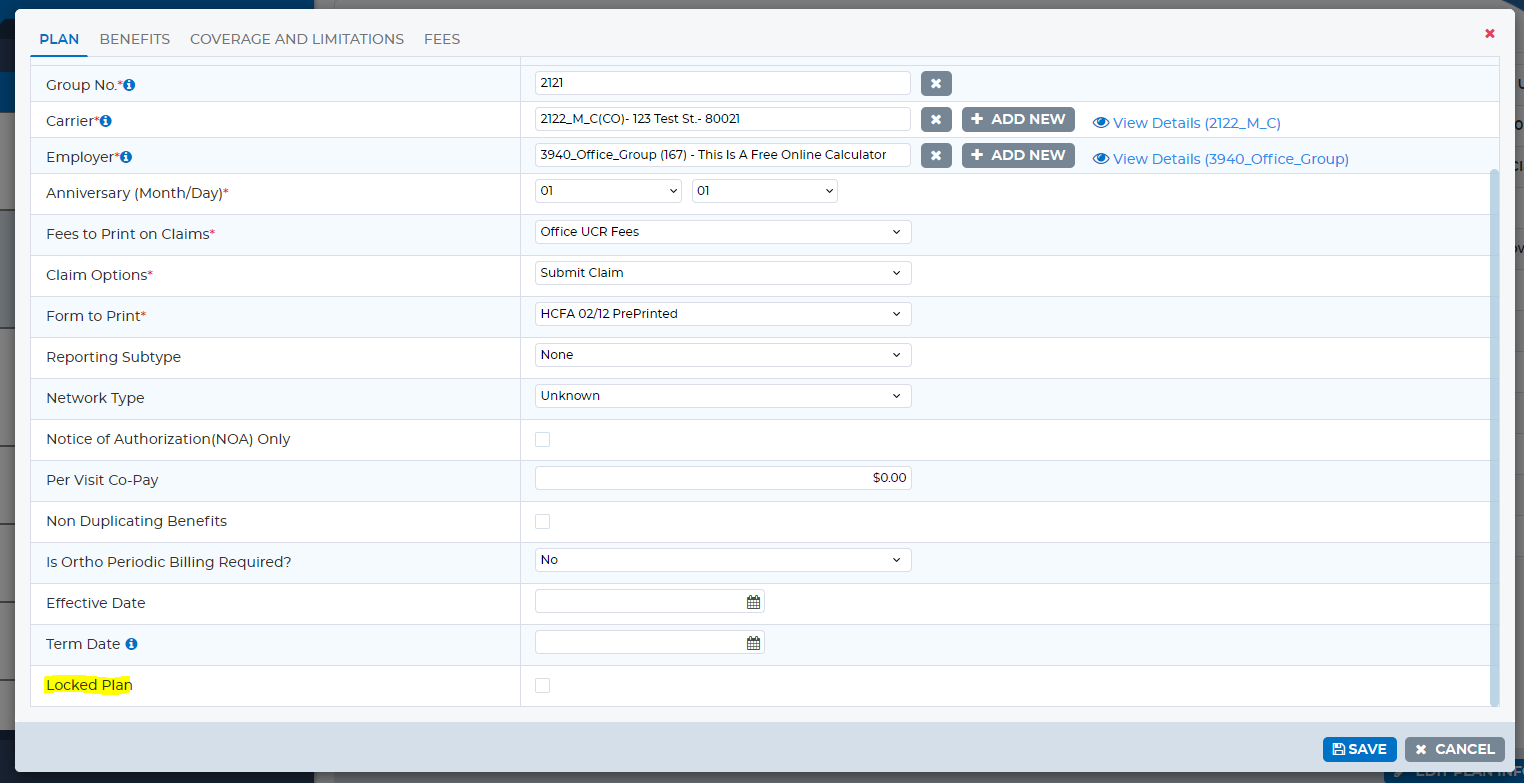
Task: Click the Reporting Subtype label
Action: coord(113,357)
